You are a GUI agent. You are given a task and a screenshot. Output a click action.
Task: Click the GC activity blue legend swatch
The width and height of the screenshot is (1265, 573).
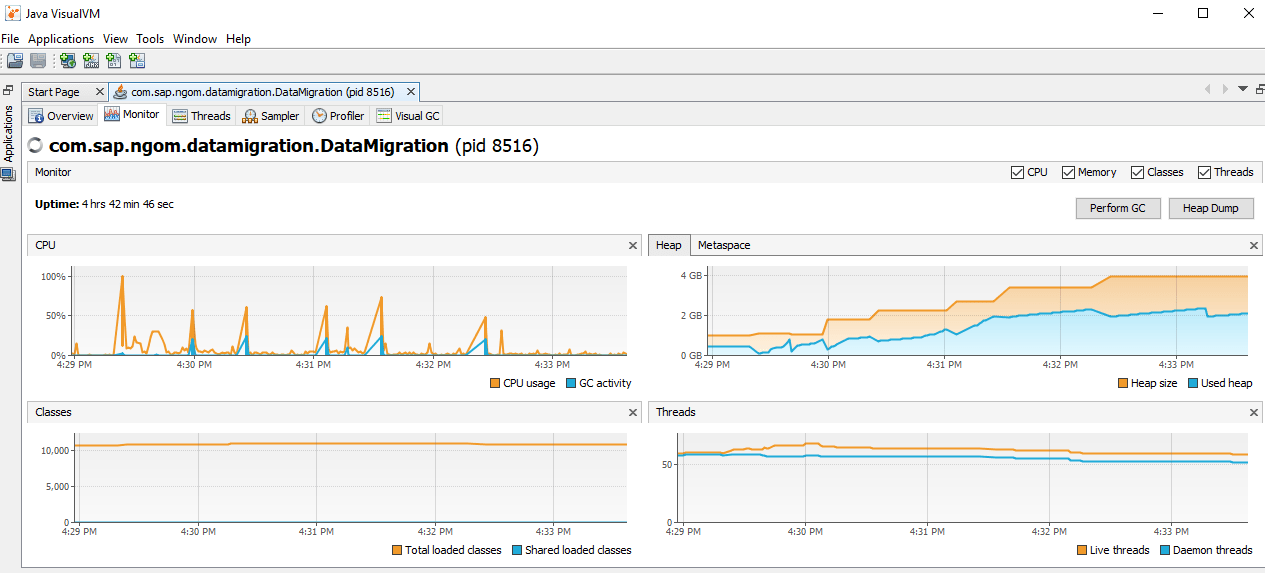coord(571,383)
